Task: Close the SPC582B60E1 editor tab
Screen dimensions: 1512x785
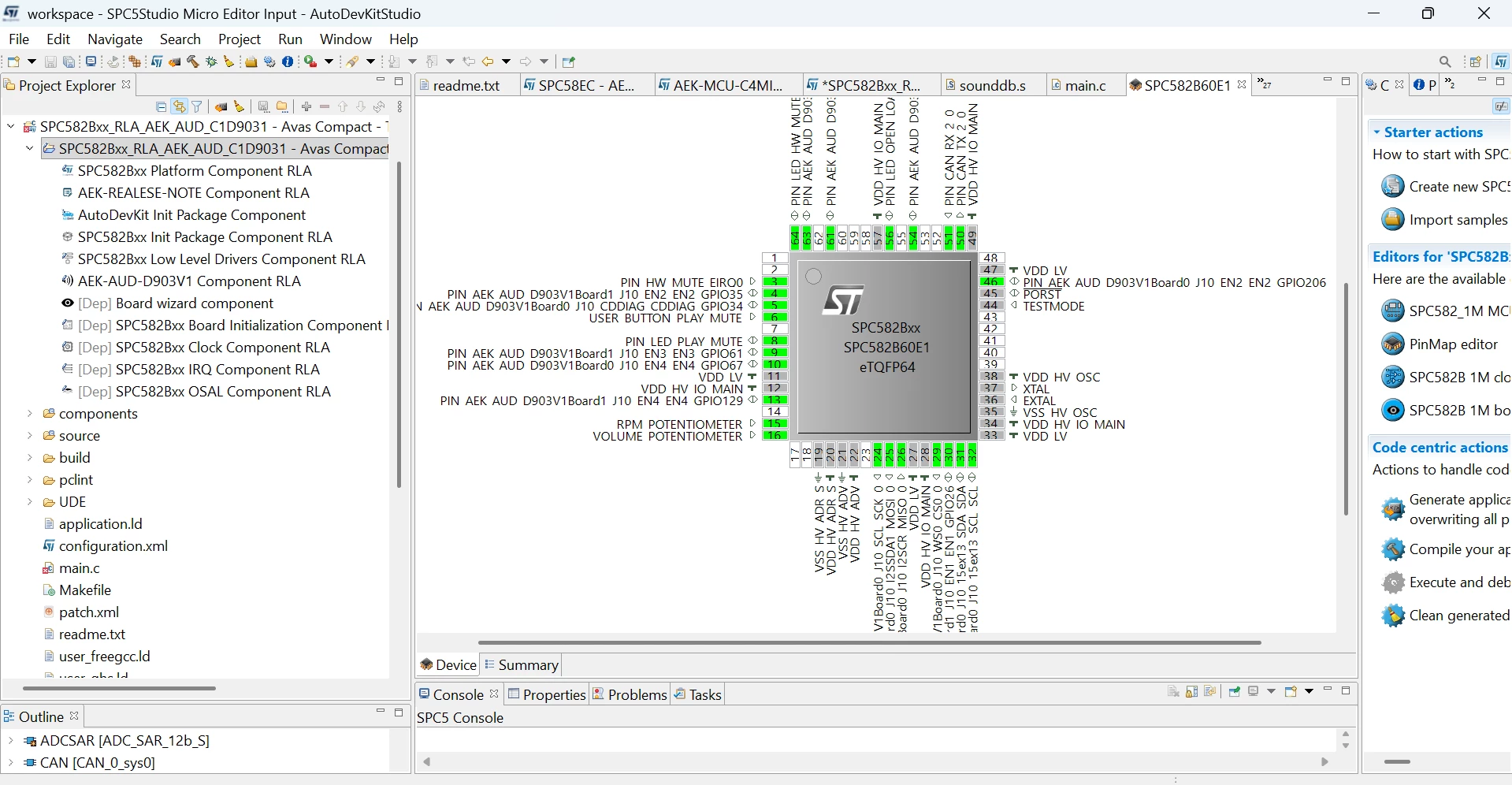Action: [1243, 84]
